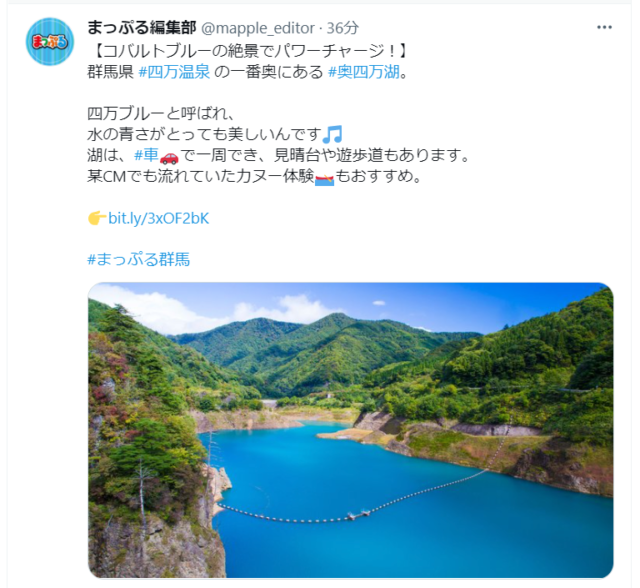Open the まっぷる編集部 display name
Viewport: 640px width, 588px height.
142,28
